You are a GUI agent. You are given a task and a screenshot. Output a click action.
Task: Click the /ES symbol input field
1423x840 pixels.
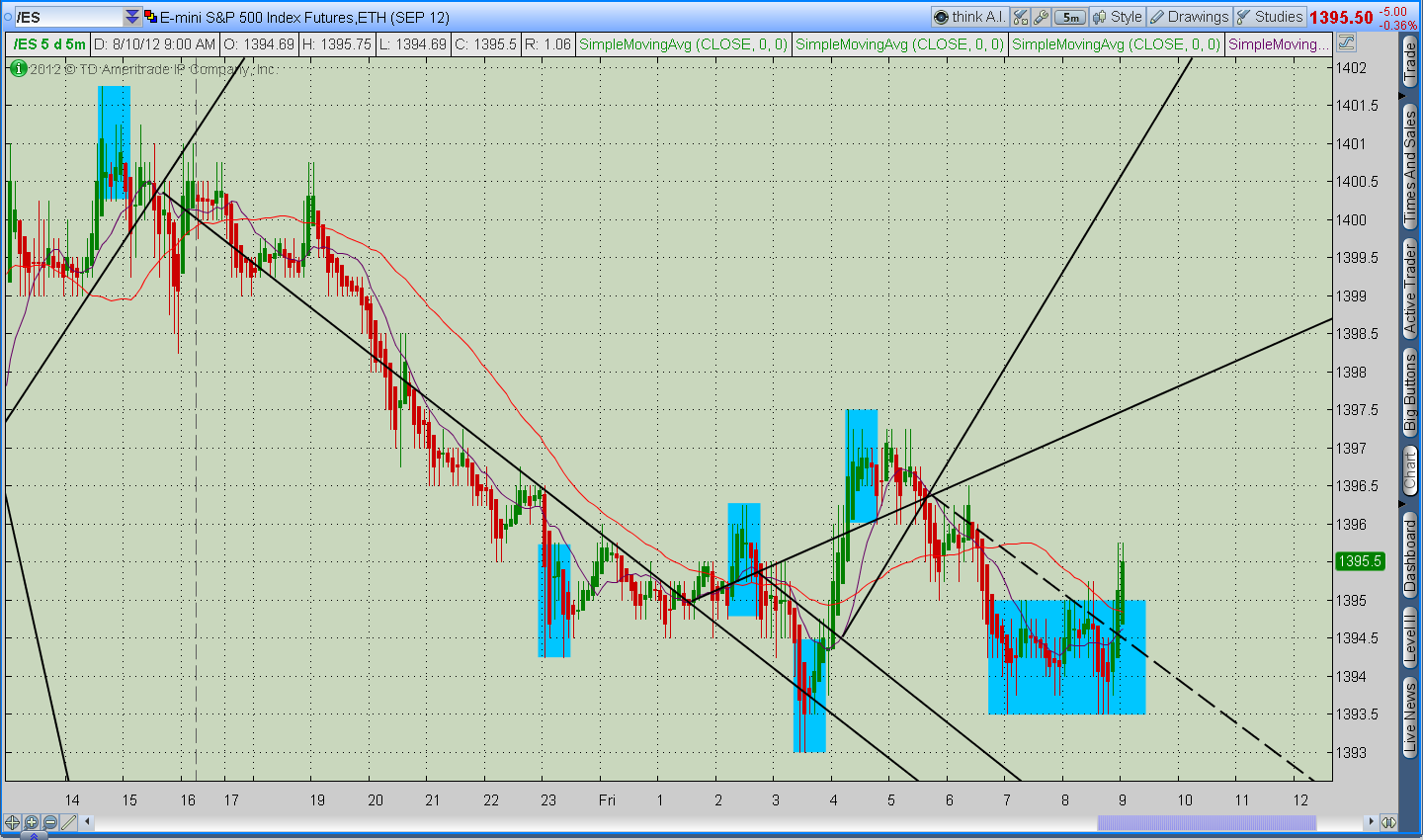click(69, 17)
